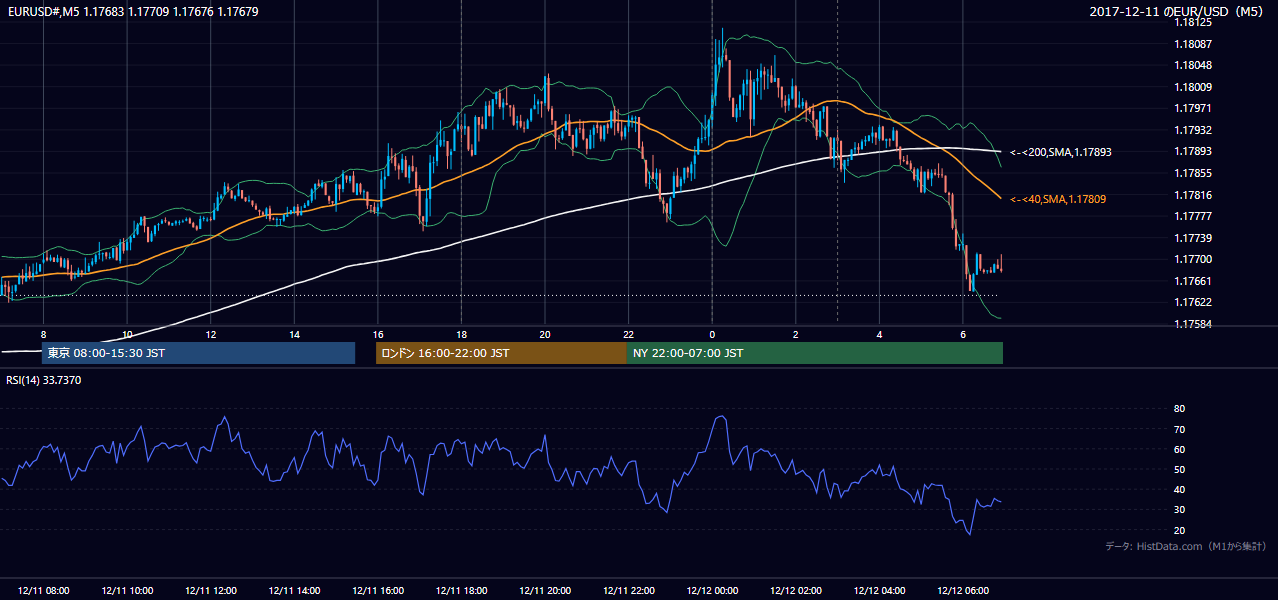Click RSI scale value 80
1278x600 pixels.
click(x=1179, y=409)
